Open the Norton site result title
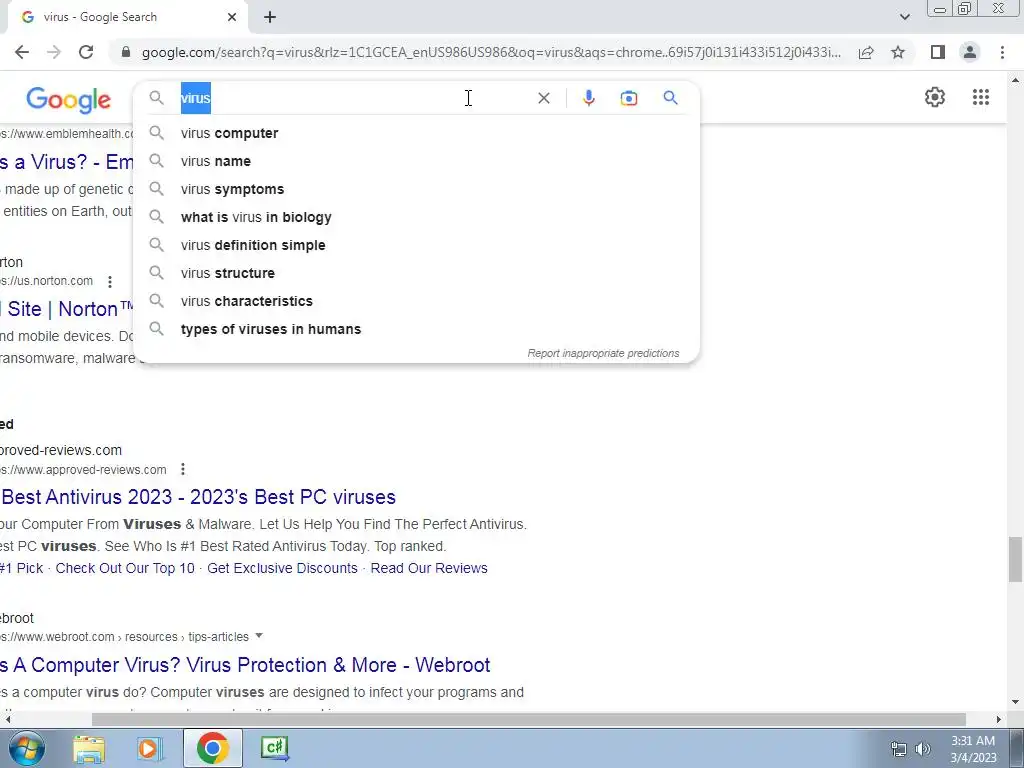 point(67,309)
